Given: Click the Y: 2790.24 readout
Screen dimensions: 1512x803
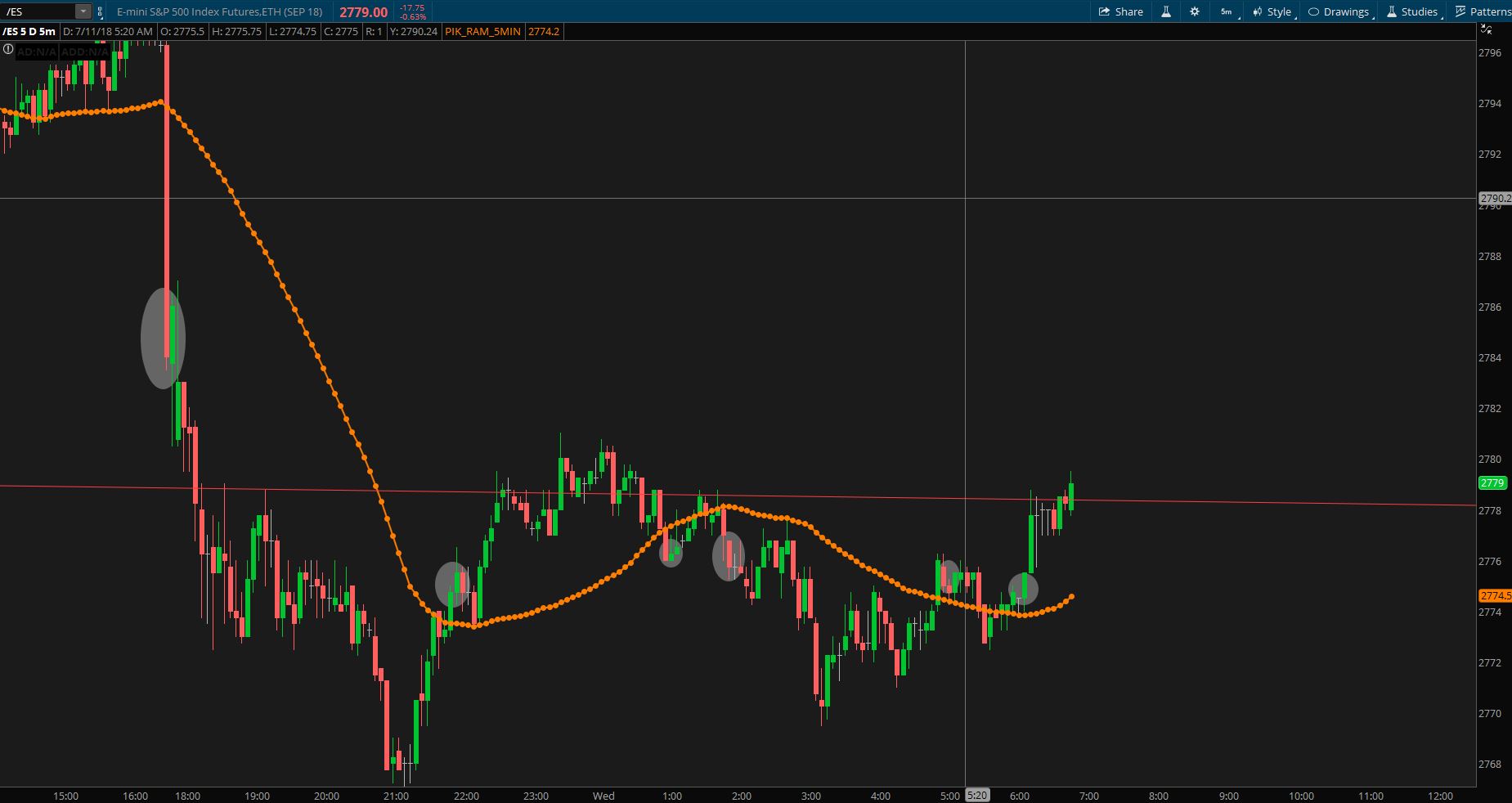Looking at the screenshot, I should click(413, 31).
